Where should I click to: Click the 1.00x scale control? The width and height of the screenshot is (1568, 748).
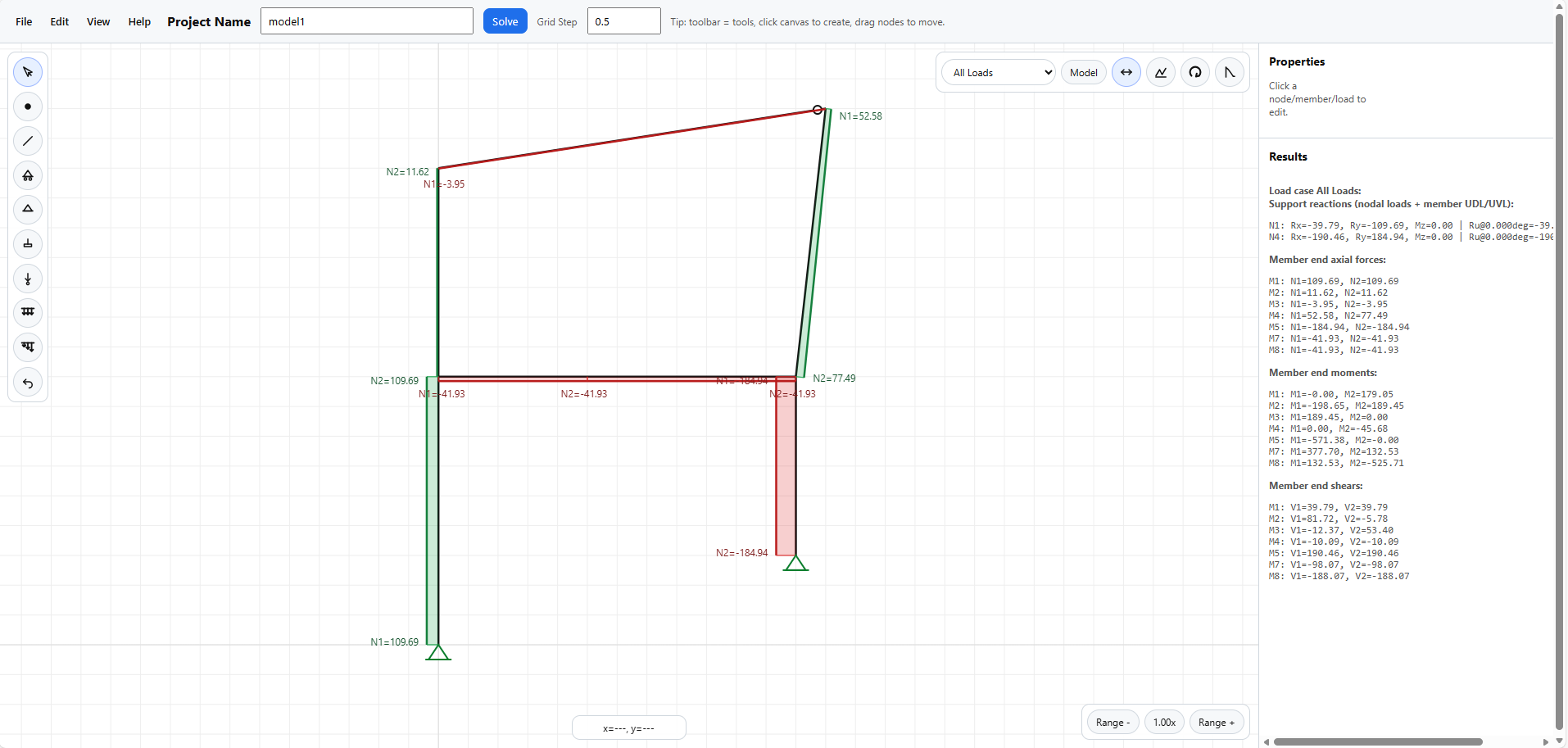pos(1164,722)
